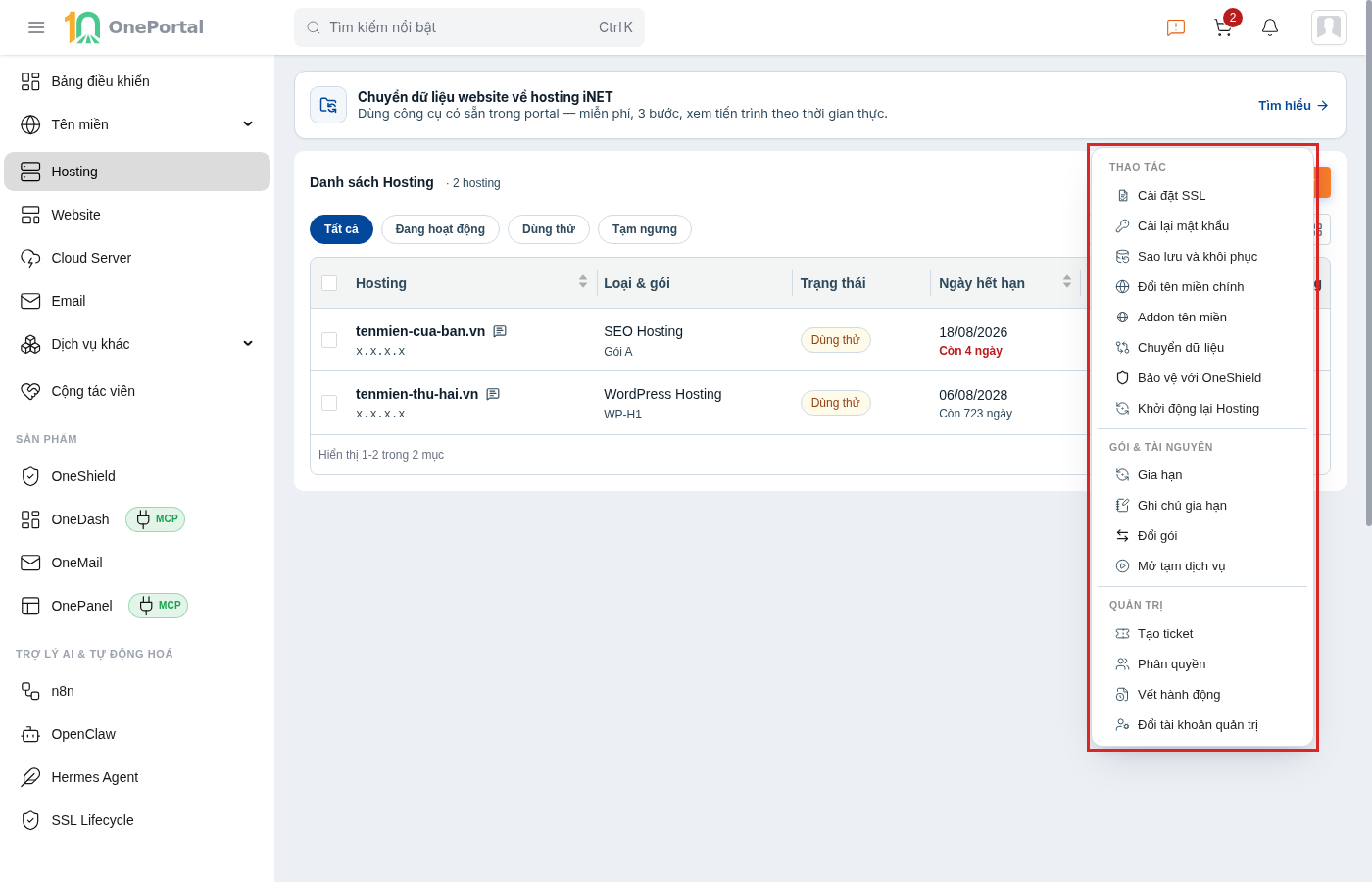Click the MCP badge next to OnePanel
This screenshot has width=1372, height=882.
[159, 606]
